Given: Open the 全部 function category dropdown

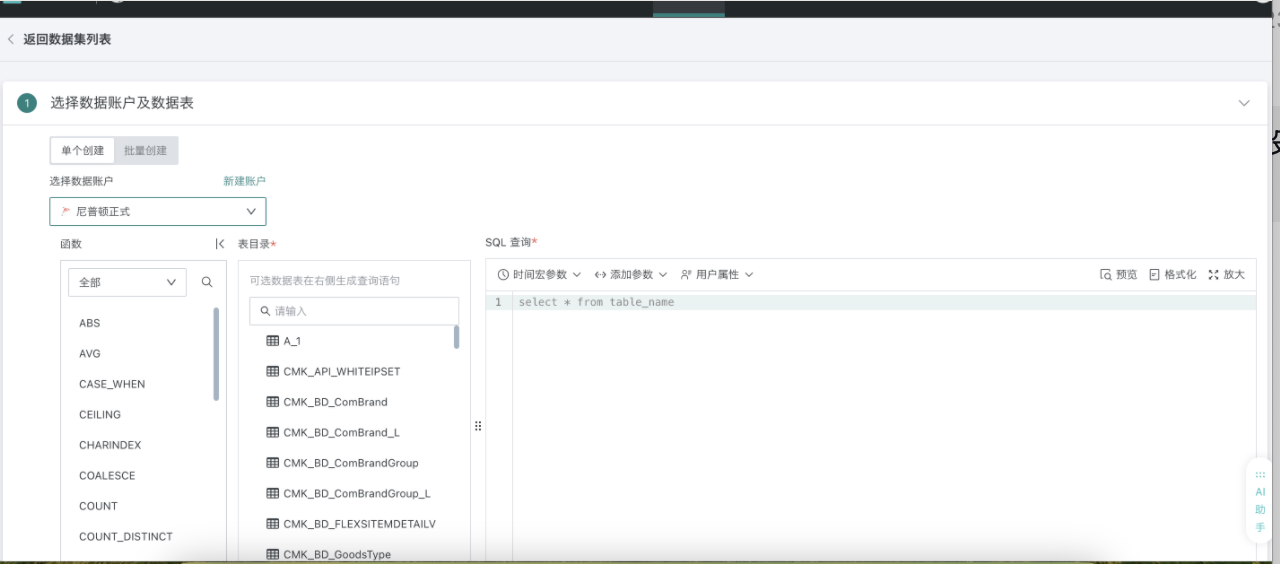Looking at the screenshot, I should coord(127,282).
